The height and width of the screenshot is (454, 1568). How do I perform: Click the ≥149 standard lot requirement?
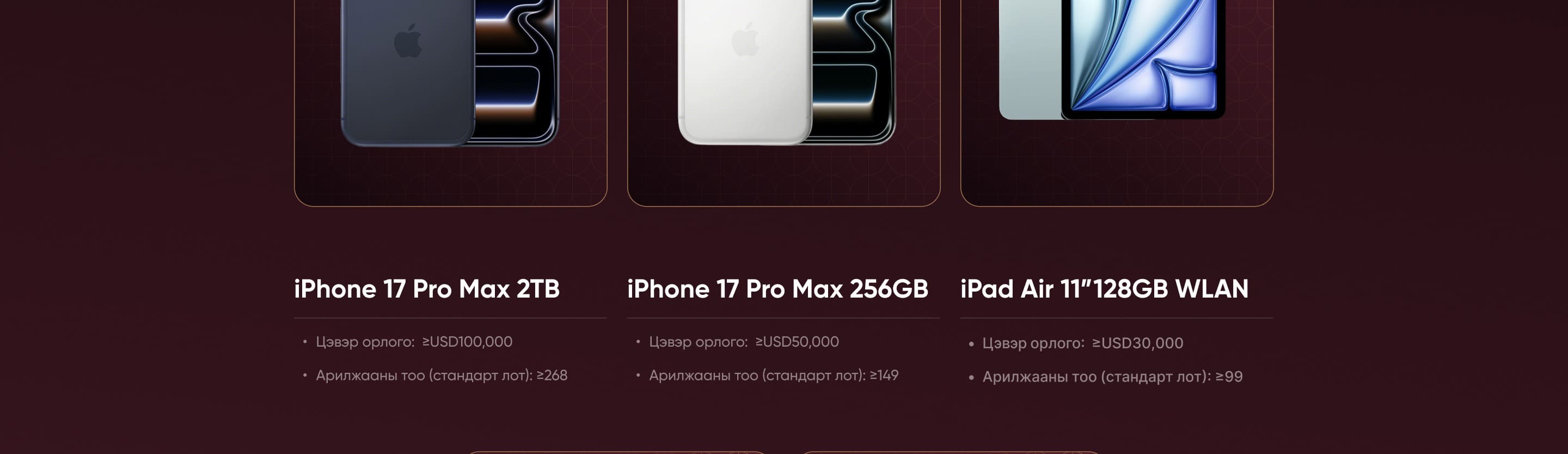click(884, 376)
